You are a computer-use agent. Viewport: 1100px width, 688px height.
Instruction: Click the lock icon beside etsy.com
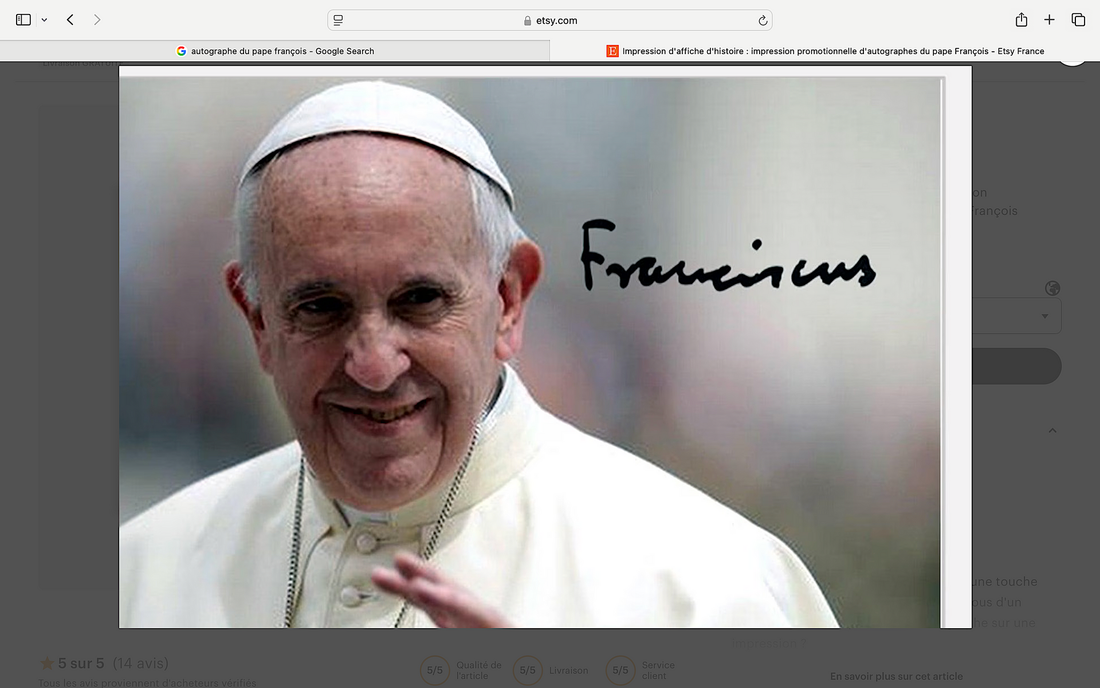click(528, 21)
